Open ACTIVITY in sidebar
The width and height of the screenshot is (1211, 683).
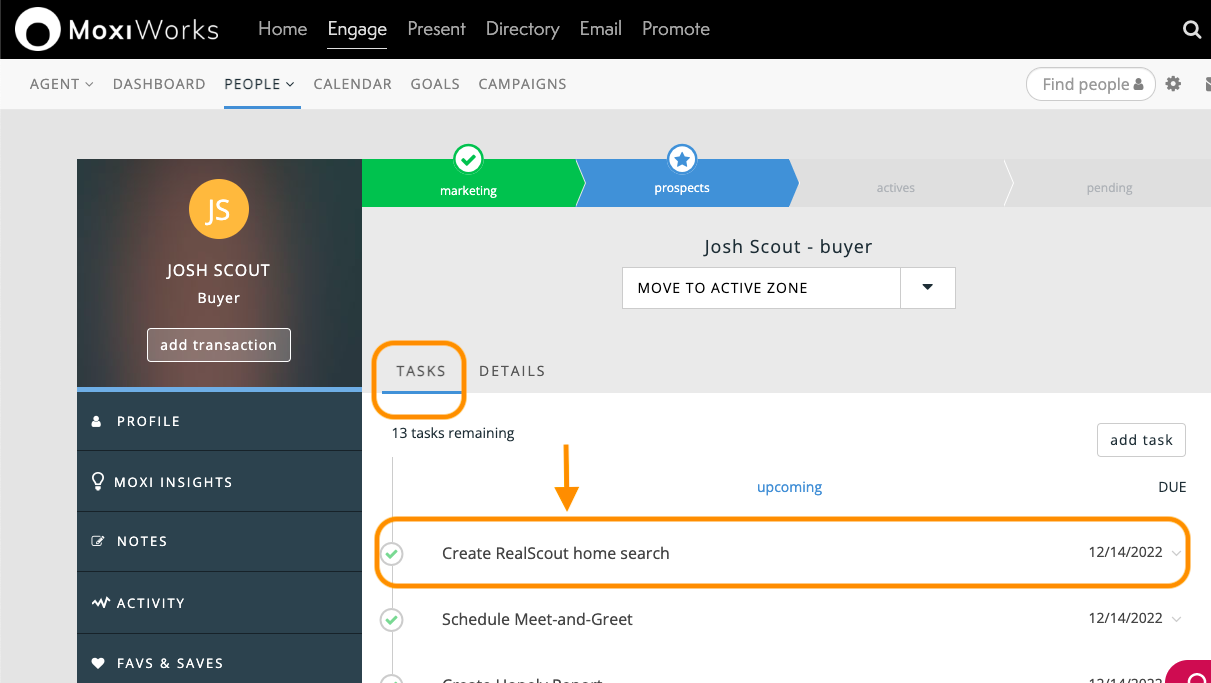coord(219,603)
